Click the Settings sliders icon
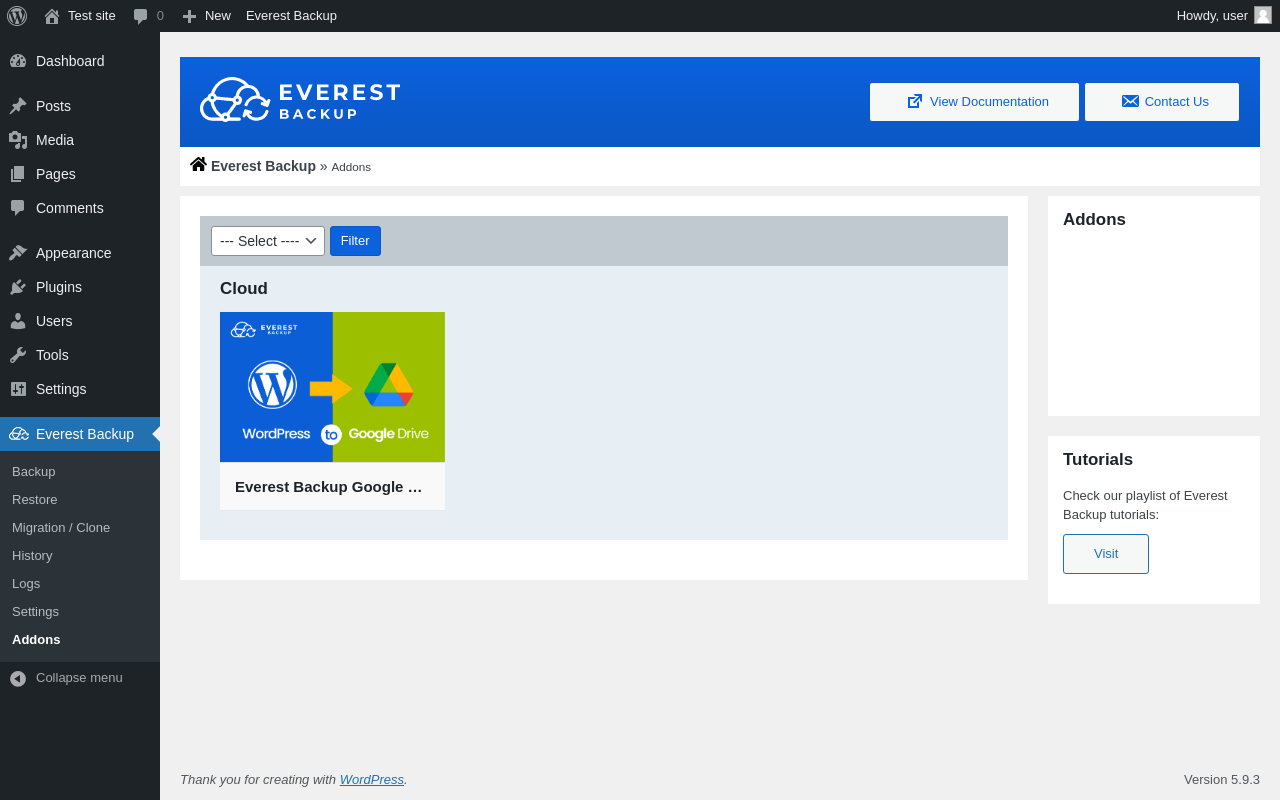The height and width of the screenshot is (800, 1280). (18, 389)
